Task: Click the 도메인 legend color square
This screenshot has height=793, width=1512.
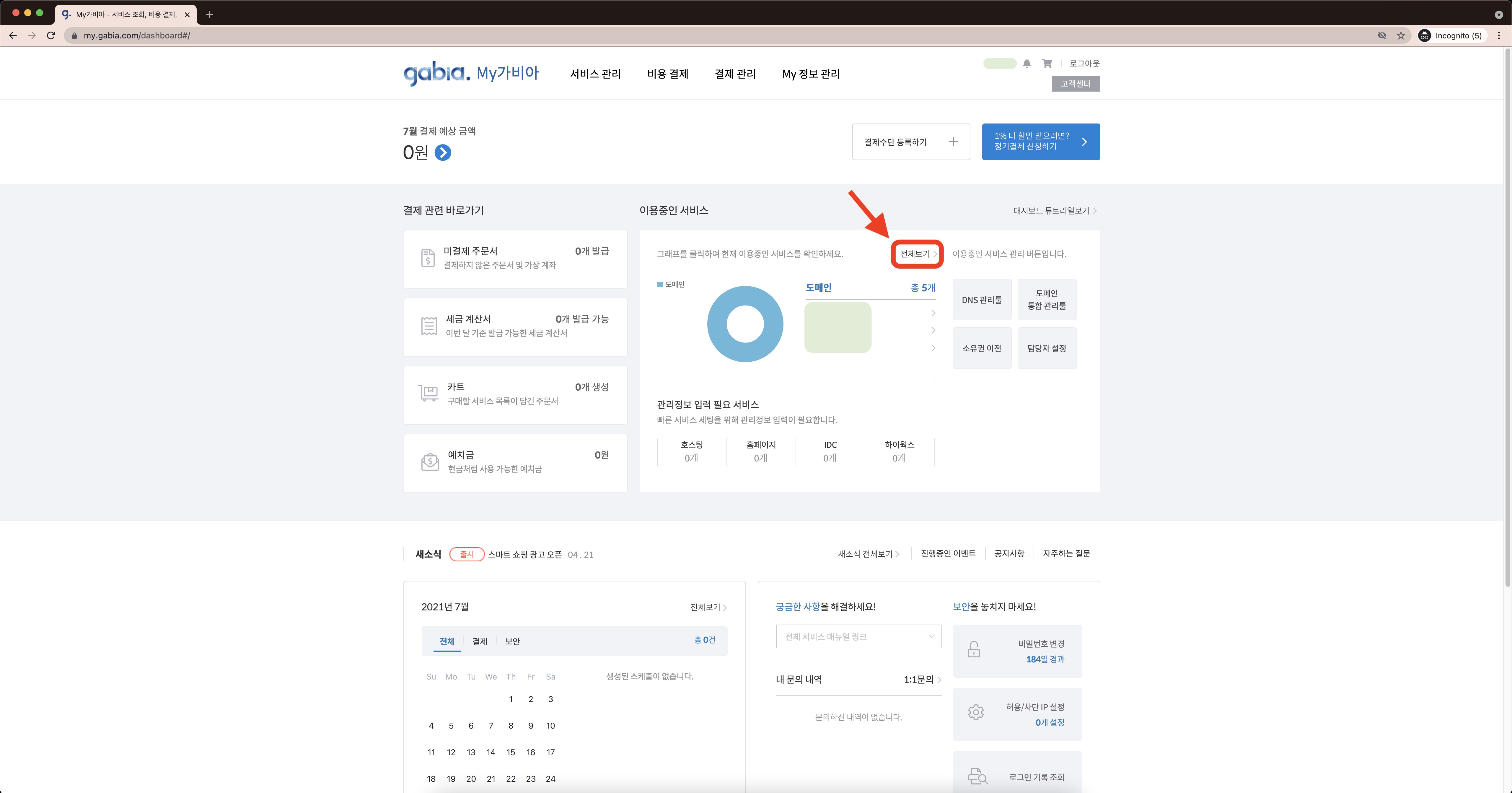Action: (x=660, y=284)
